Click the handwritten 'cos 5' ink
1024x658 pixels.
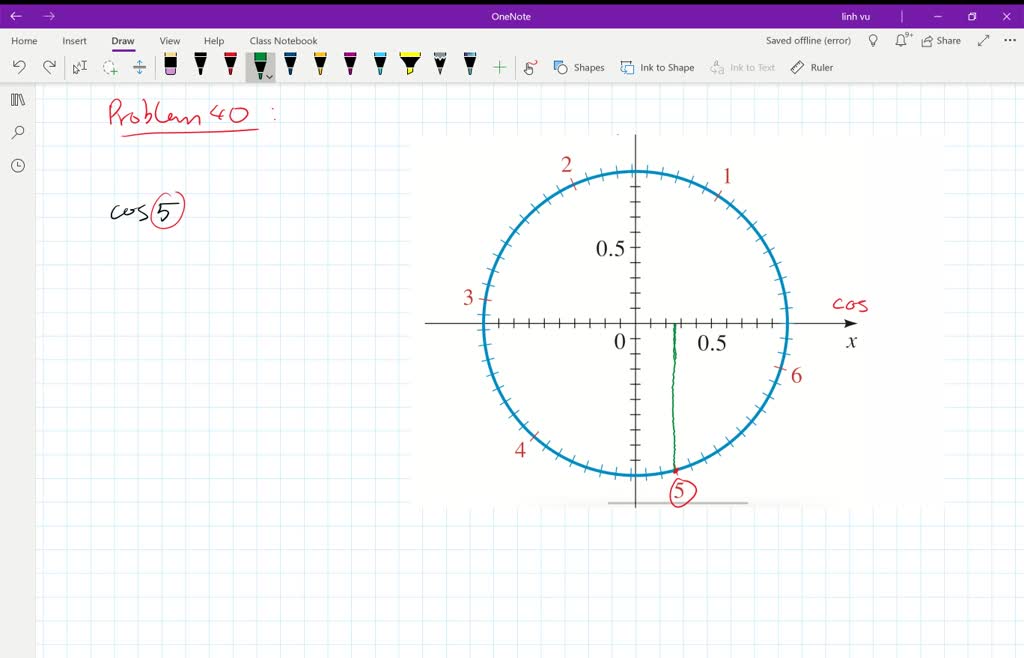(148, 210)
